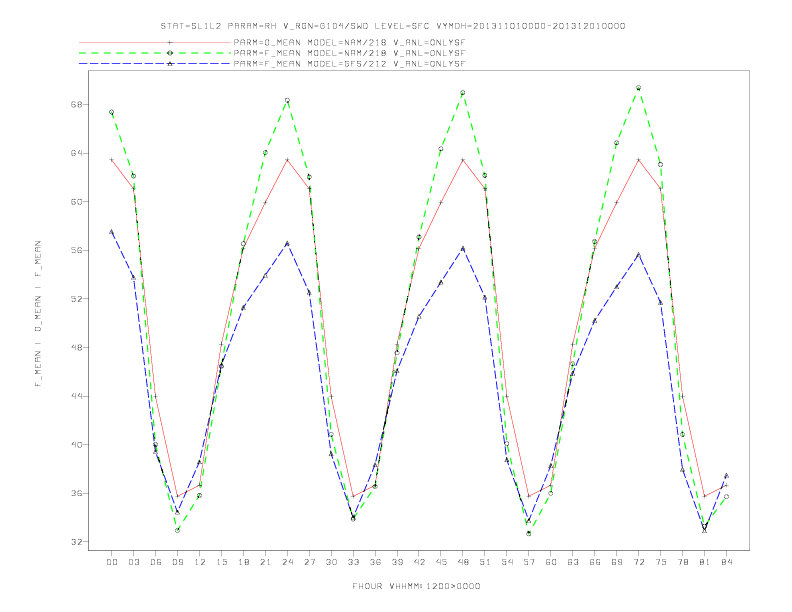This screenshot has width=792, height=612.
Task: Click the green dashed legend line sample
Action: (x=155, y=53)
